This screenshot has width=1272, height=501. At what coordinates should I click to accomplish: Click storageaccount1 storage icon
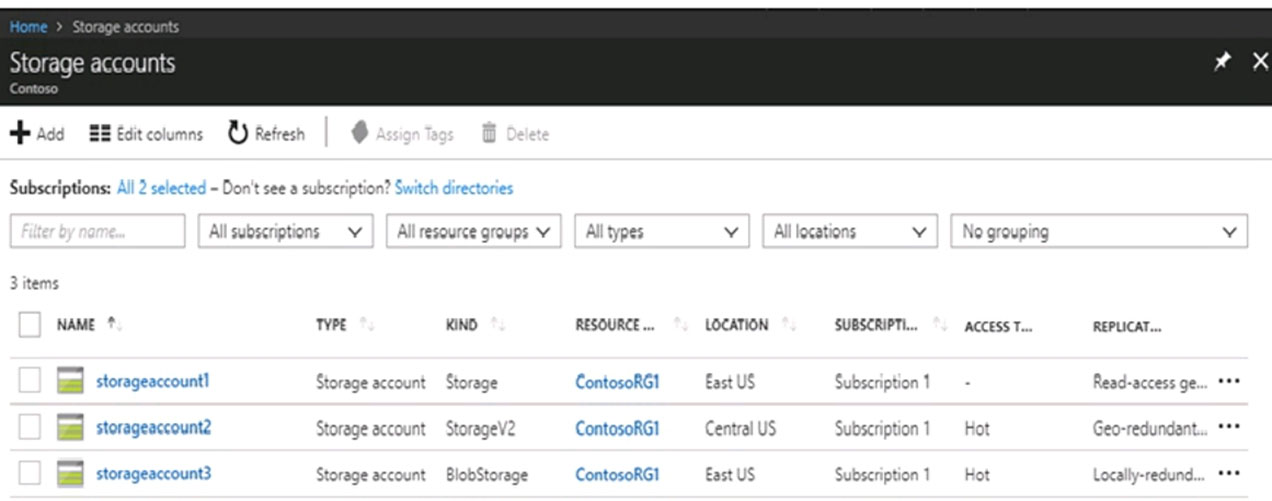point(70,382)
